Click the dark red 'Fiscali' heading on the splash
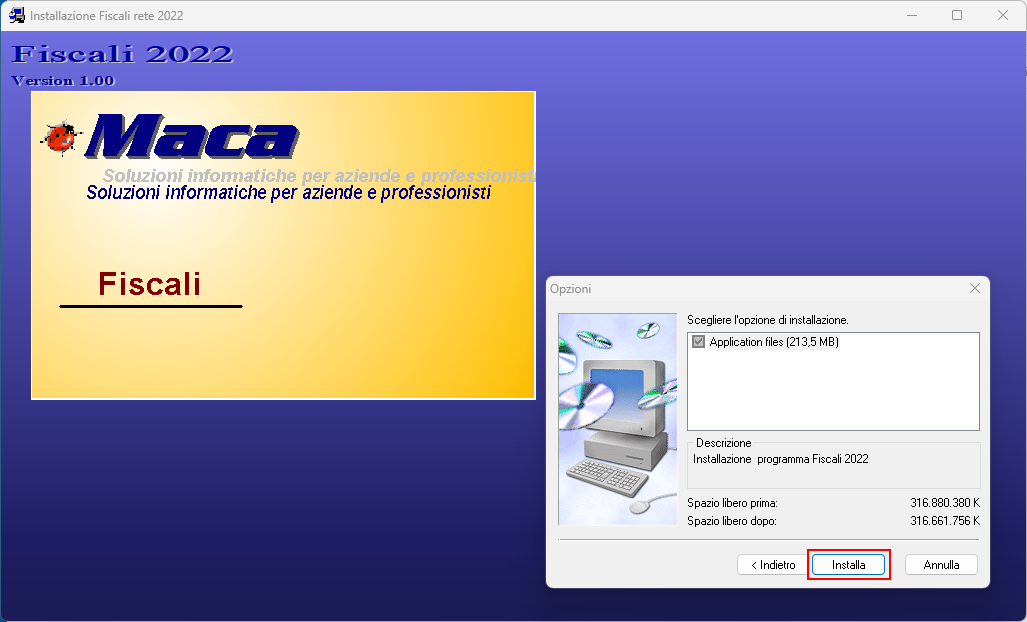This screenshot has width=1027, height=622. pyautogui.click(x=149, y=284)
